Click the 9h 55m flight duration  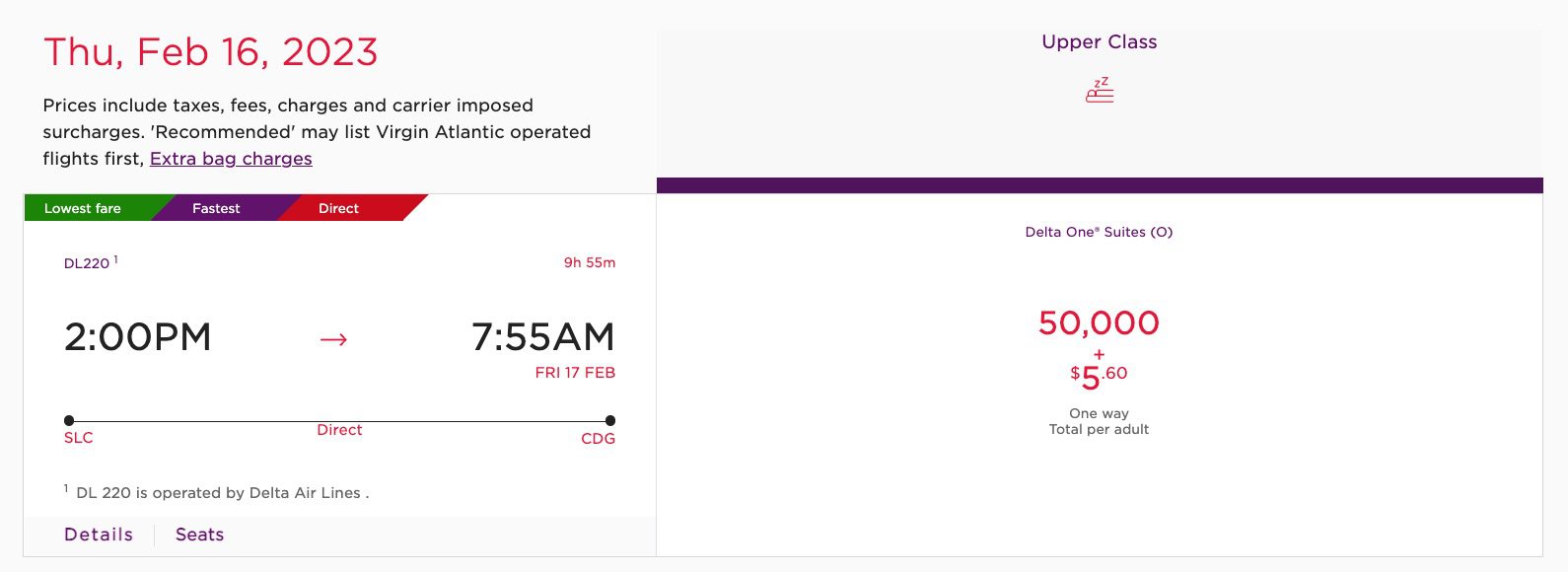tap(590, 263)
